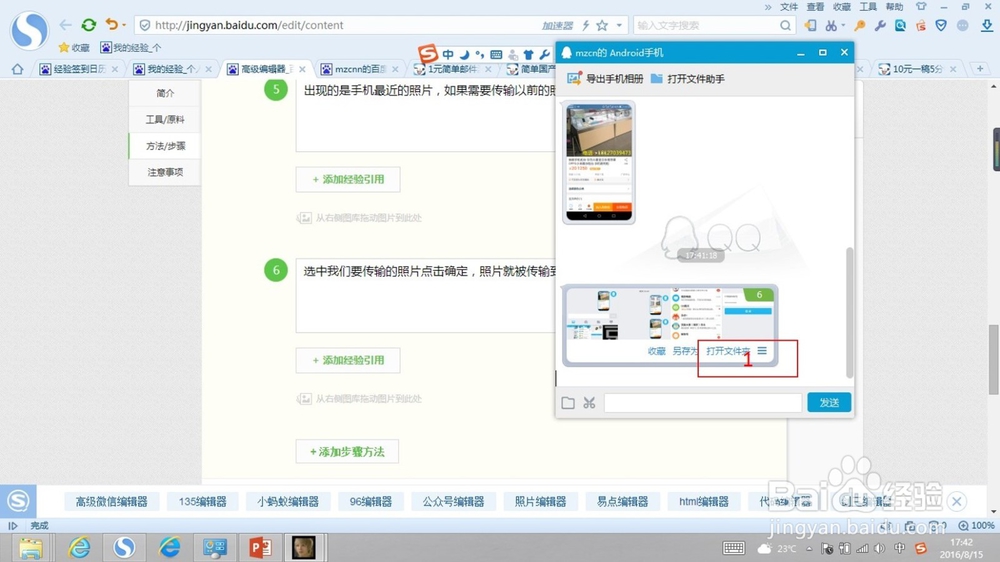The height and width of the screenshot is (562, 1000).
Task: Click the browser back arrow
Action: (65, 25)
